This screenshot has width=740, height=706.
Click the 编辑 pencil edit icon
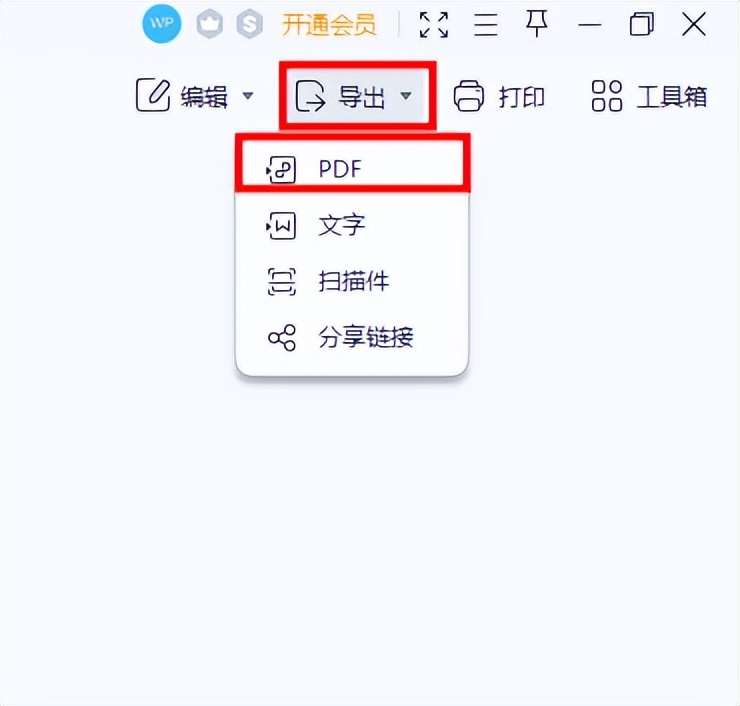tap(152, 95)
